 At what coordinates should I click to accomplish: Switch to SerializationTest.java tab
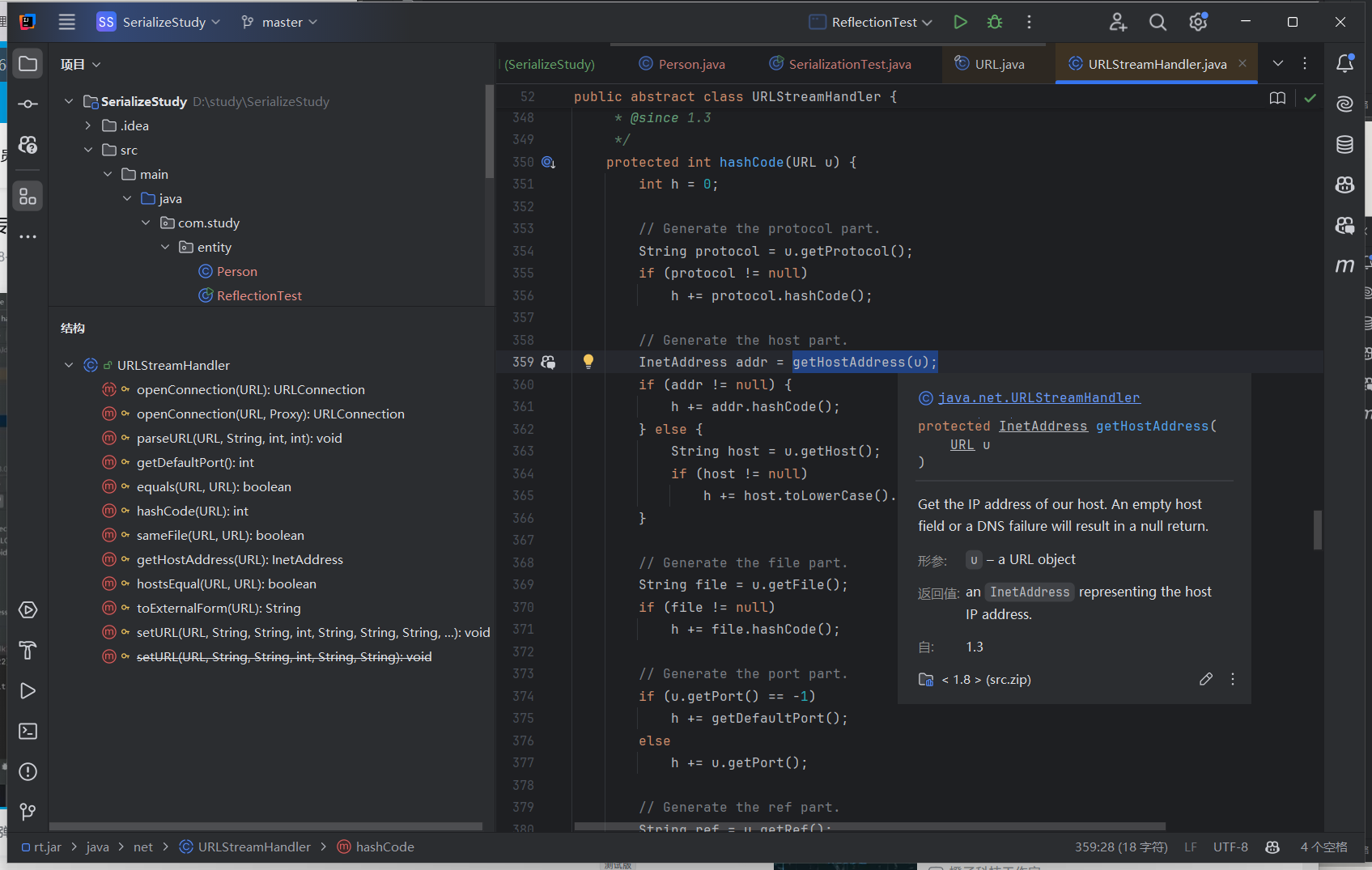coord(840,64)
